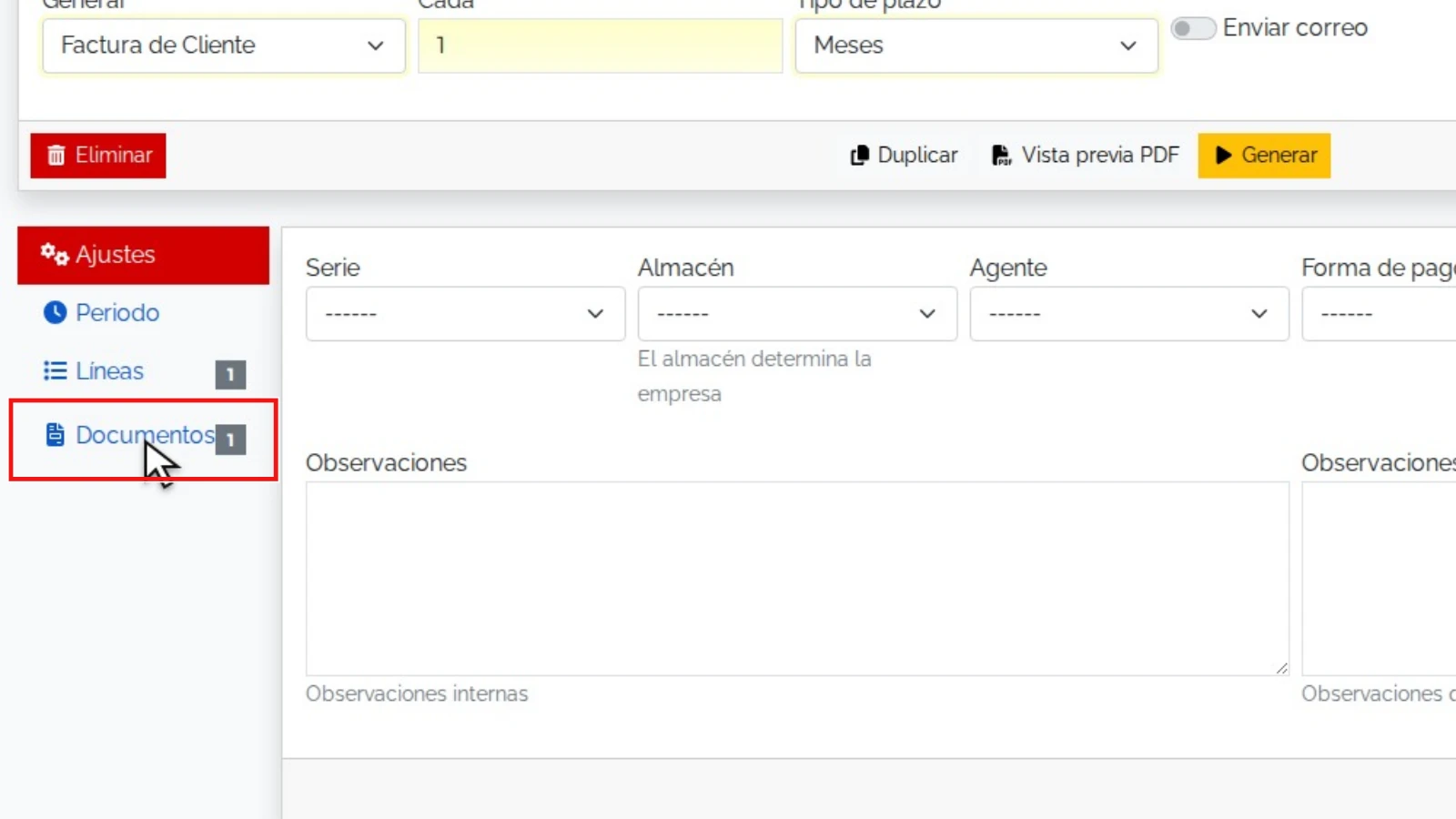
Task: Click the internal Observaciones text area
Action: pos(797,579)
